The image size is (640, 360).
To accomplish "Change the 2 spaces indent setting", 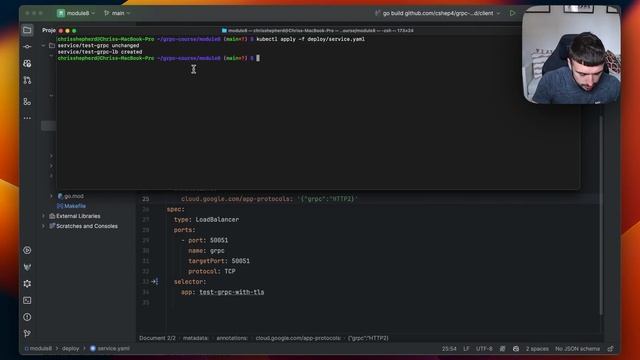I will [x=537, y=349].
